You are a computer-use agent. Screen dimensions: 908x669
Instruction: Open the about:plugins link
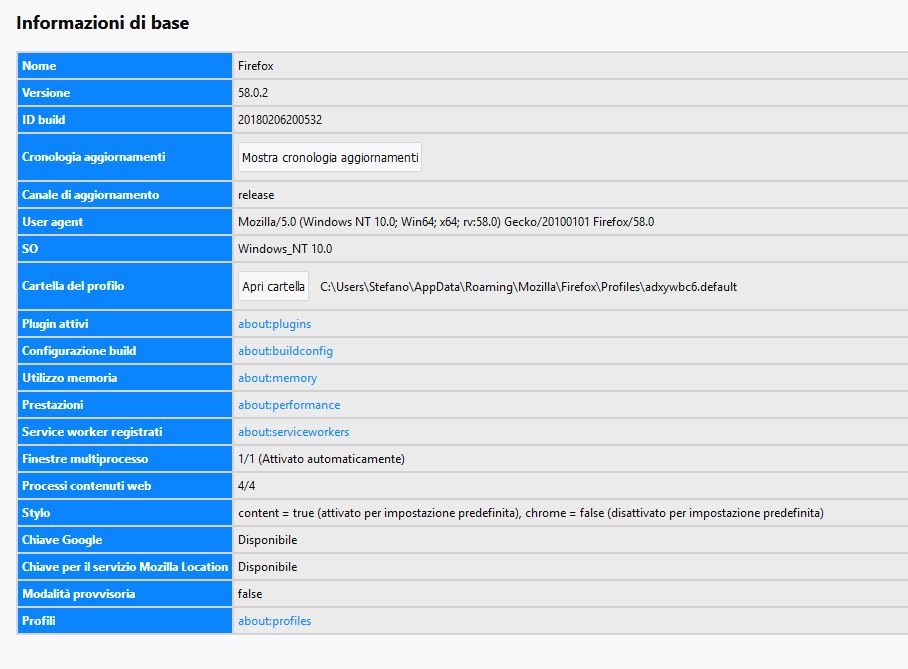click(274, 324)
